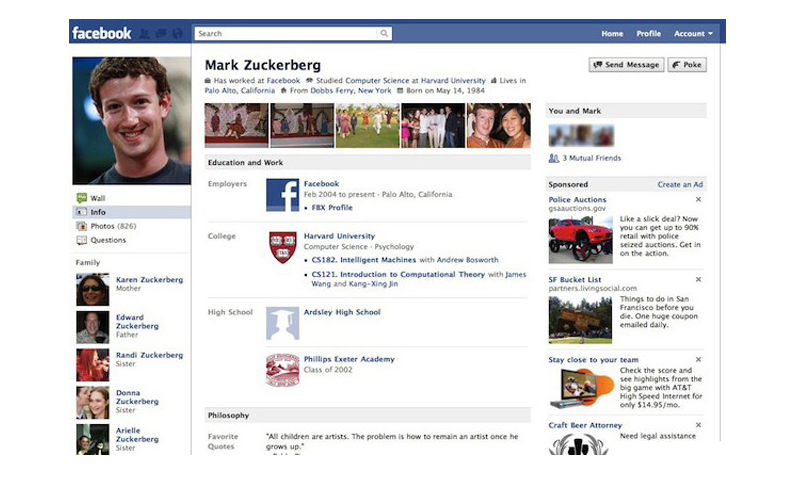Screen dimensions: 800x500
Task: Click the Send Message button
Action: (x=627, y=65)
